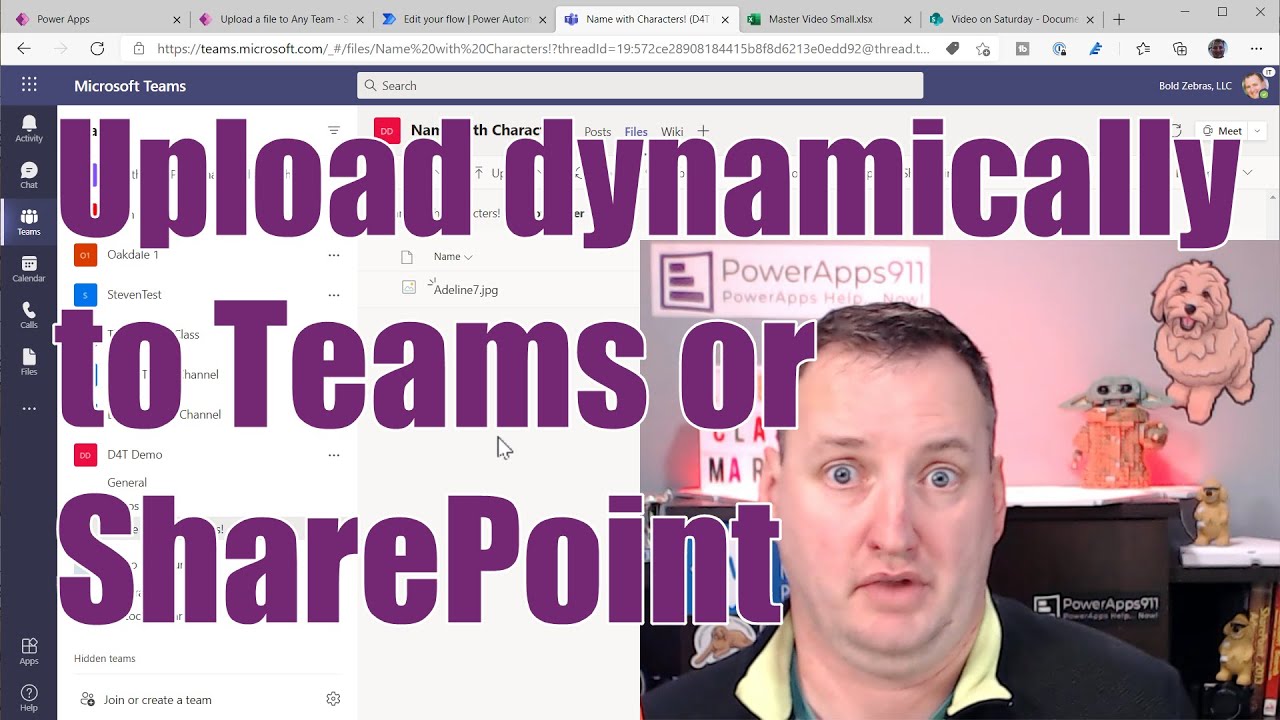Screen dimensions: 1280x720
Task: Select the Files tab in the channel
Action: coord(636,132)
